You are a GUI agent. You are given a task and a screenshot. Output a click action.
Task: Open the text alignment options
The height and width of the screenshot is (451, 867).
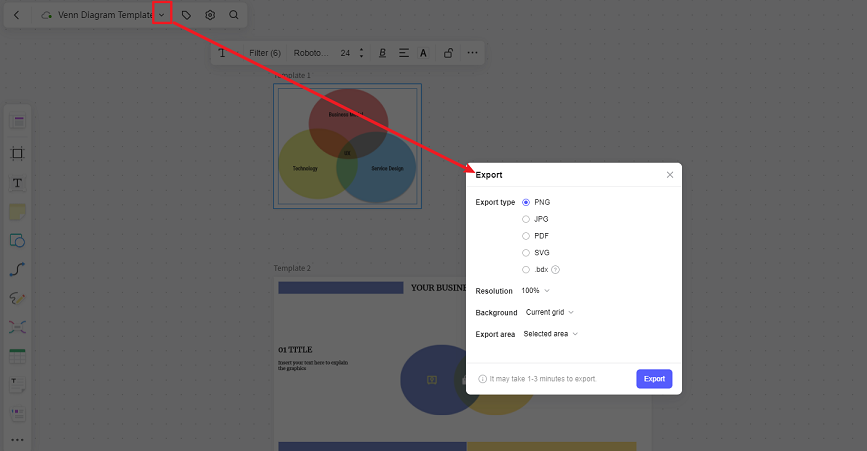pyautogui.click(x=404, y=53)
